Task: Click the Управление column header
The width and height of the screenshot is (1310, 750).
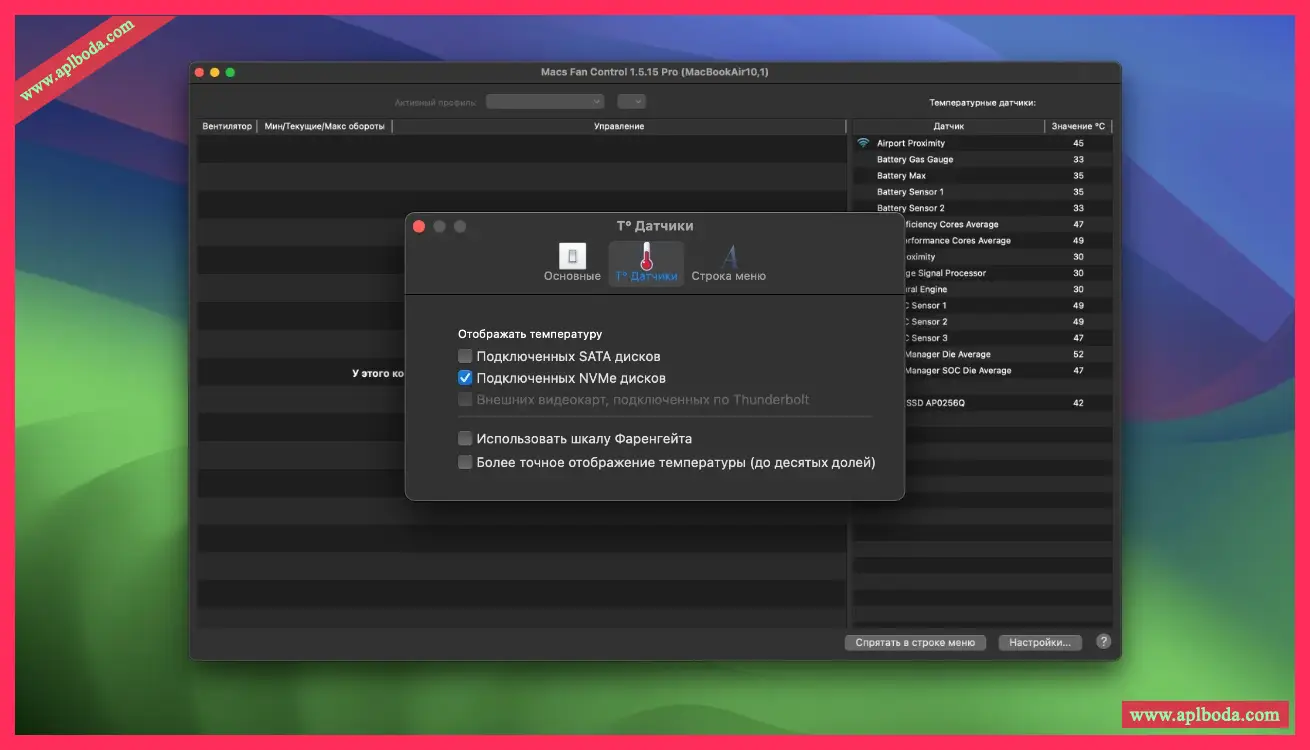Action: [619, 126]
